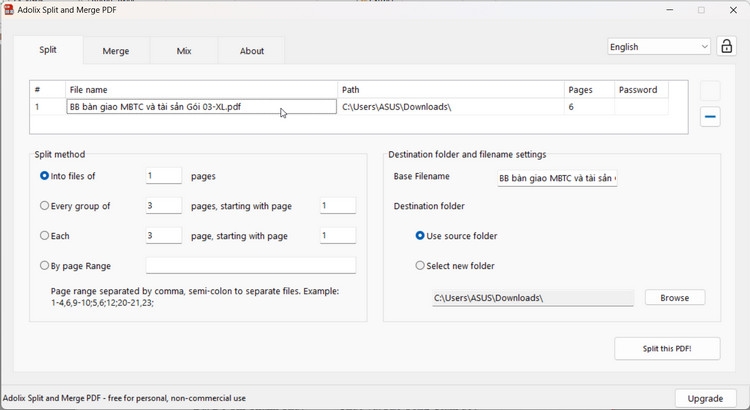Viewport: 750px width, 410px height.
Task: Click starting page field for 'Every group of'
Action: [338, 206]
